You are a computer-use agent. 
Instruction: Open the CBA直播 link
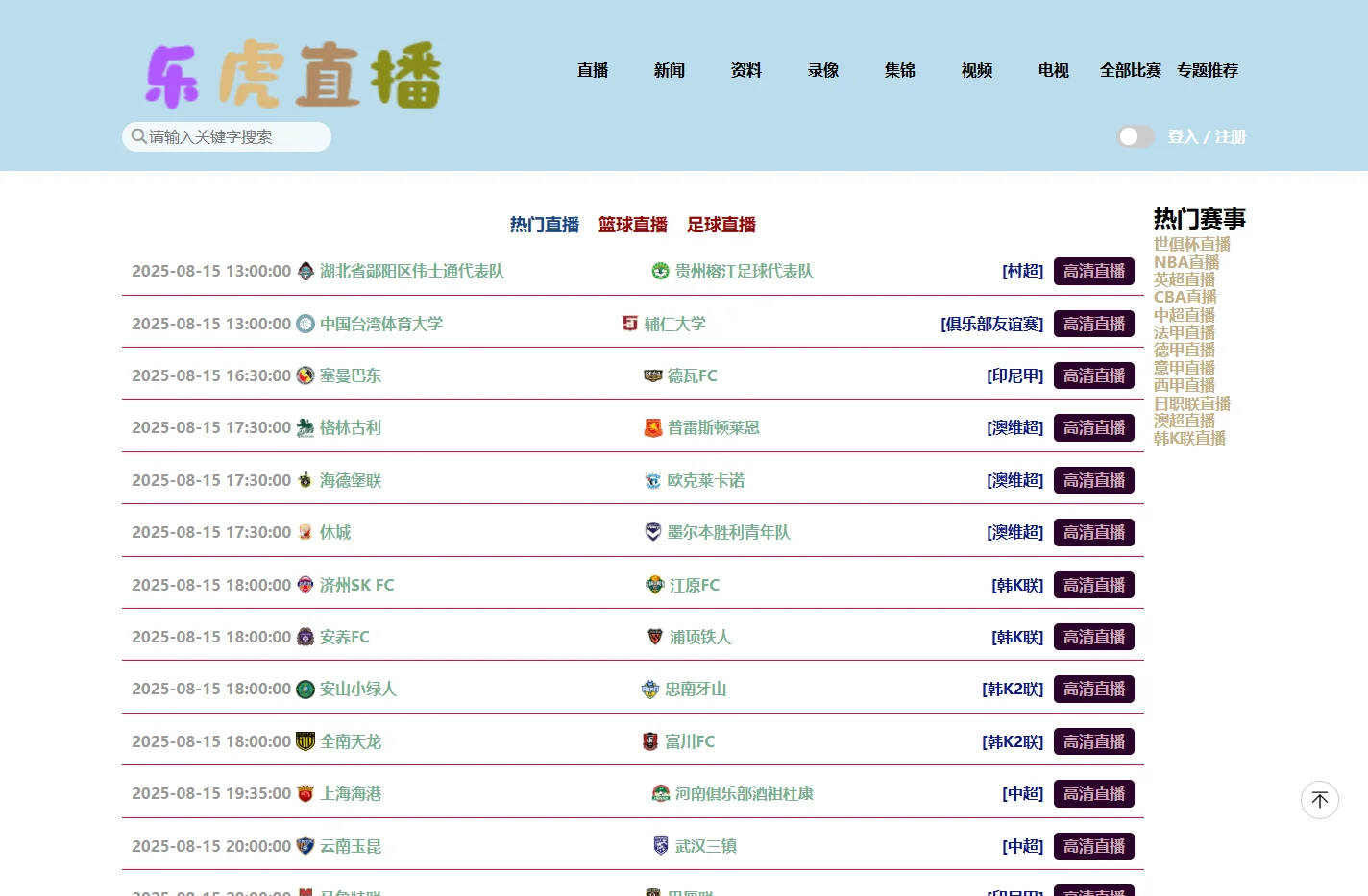1185,297
